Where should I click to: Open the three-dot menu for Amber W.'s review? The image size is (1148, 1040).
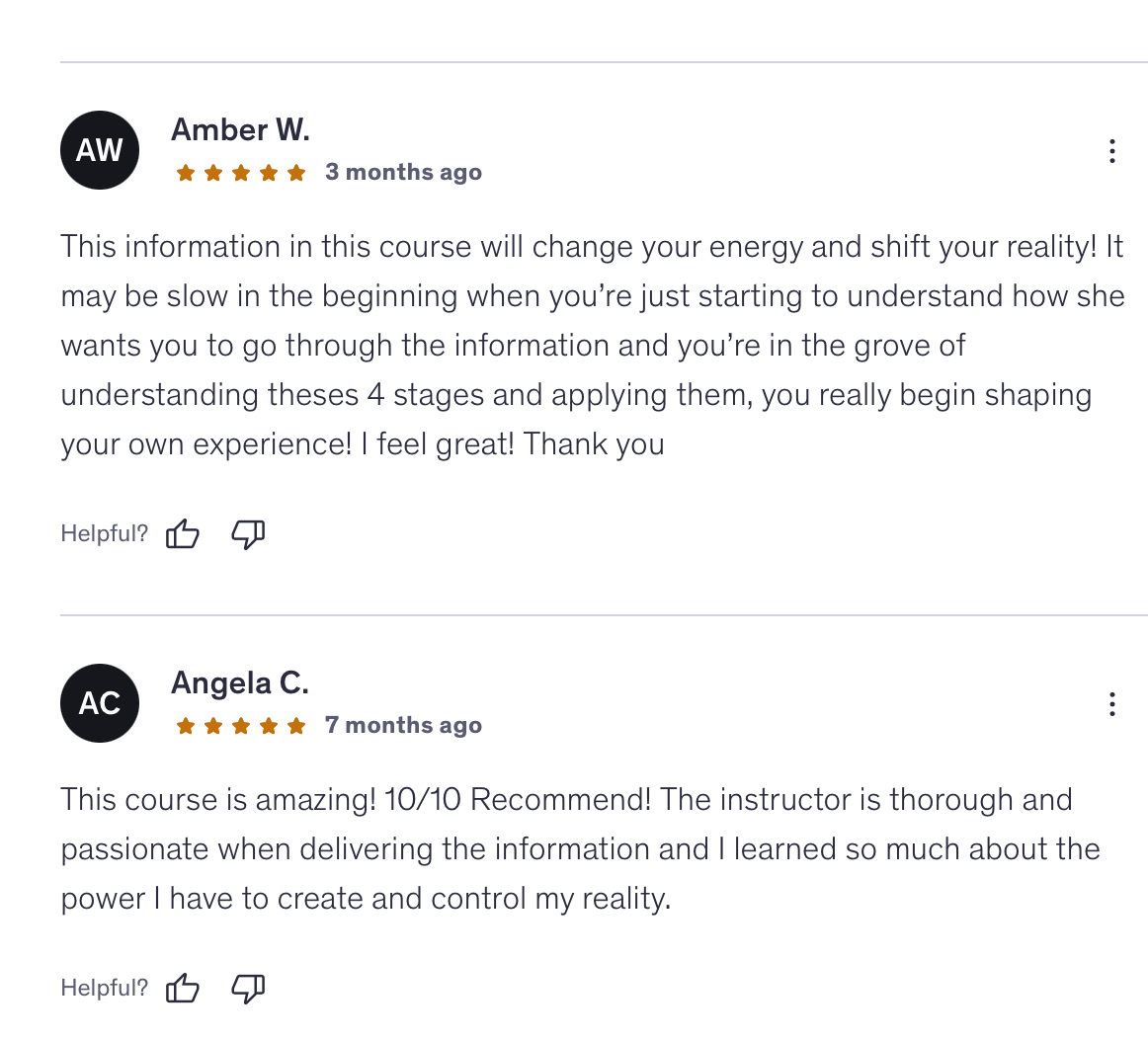pyautogui.click(x=1111, y=151)
